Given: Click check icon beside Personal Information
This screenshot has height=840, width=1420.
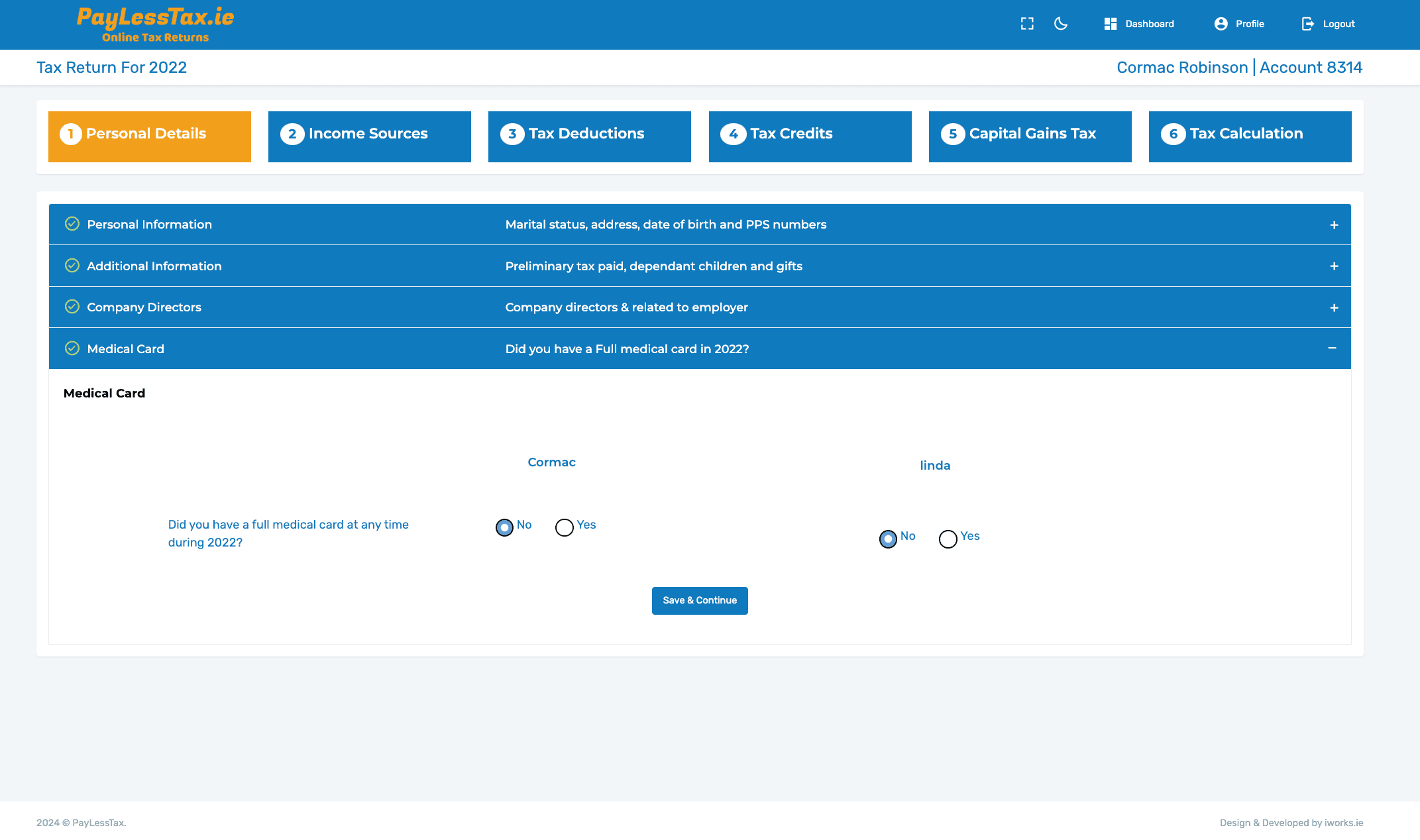Looking at the screenshot, I should point(72,224).
